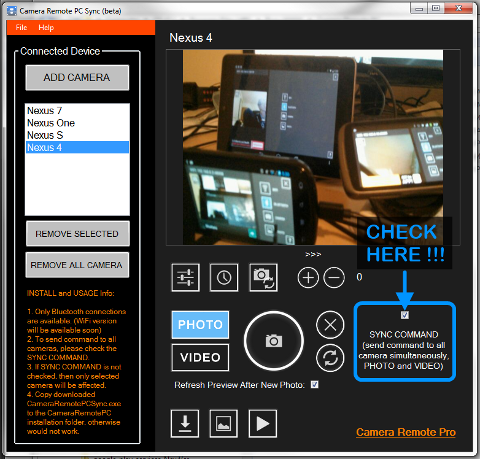Viewport: 480px width, 459px height.
Task: Open the timer clock icon
Action: 224,277
